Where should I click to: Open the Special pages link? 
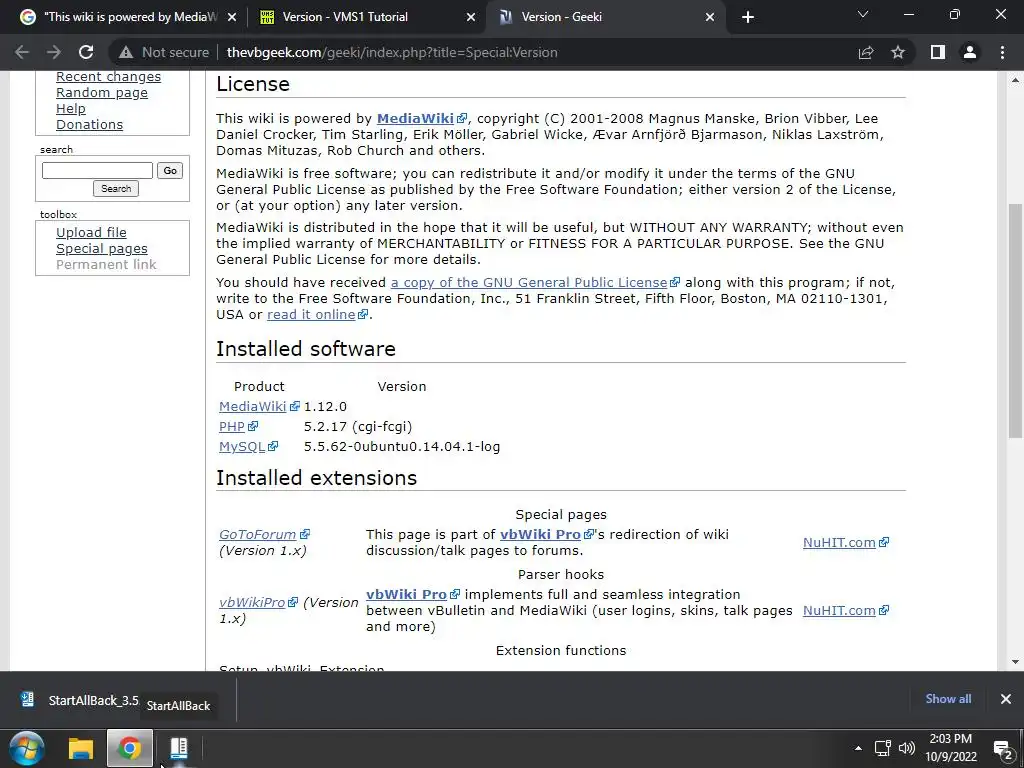(x=102, y=249)
